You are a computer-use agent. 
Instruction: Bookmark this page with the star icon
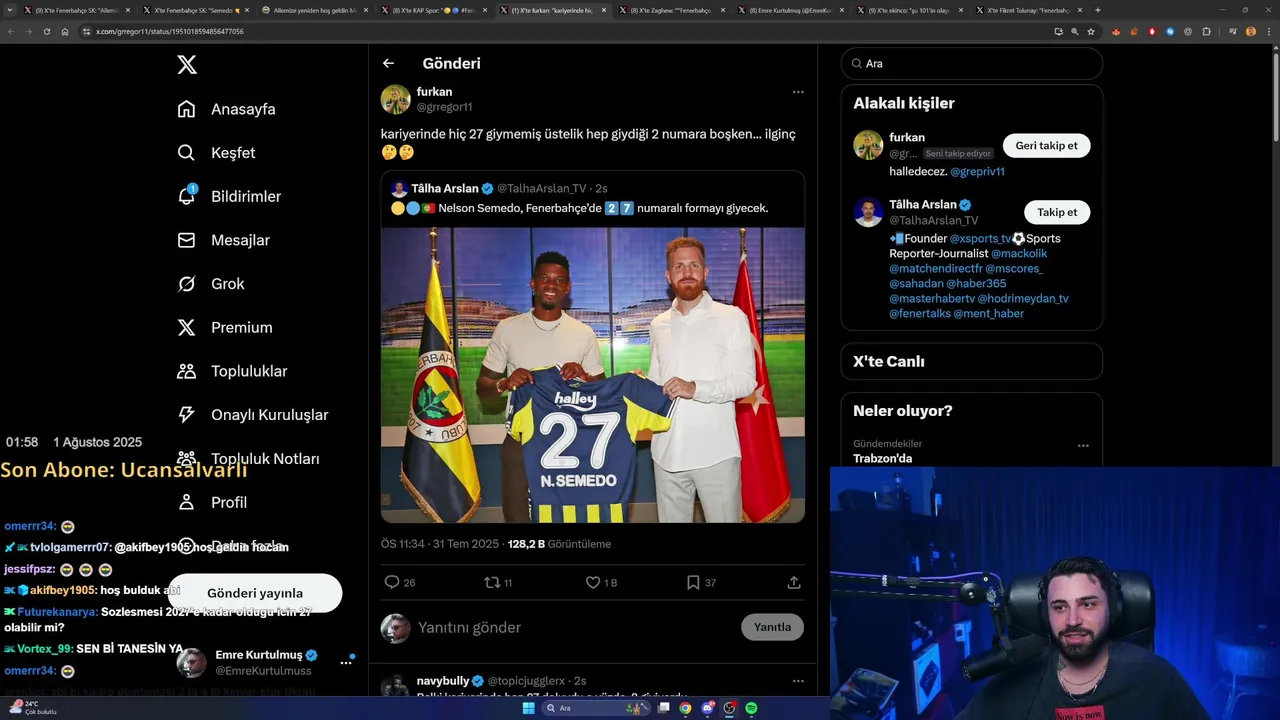1091,32
